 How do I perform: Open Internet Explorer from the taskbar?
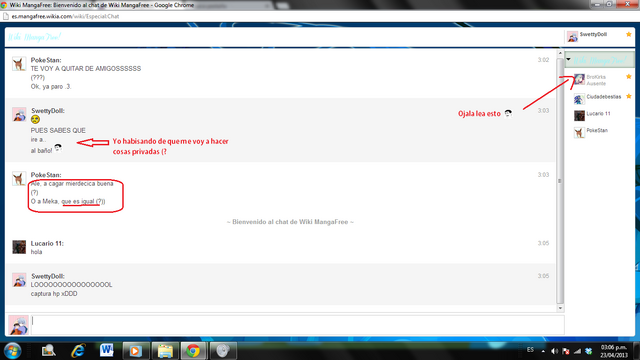tap(78, 351)
